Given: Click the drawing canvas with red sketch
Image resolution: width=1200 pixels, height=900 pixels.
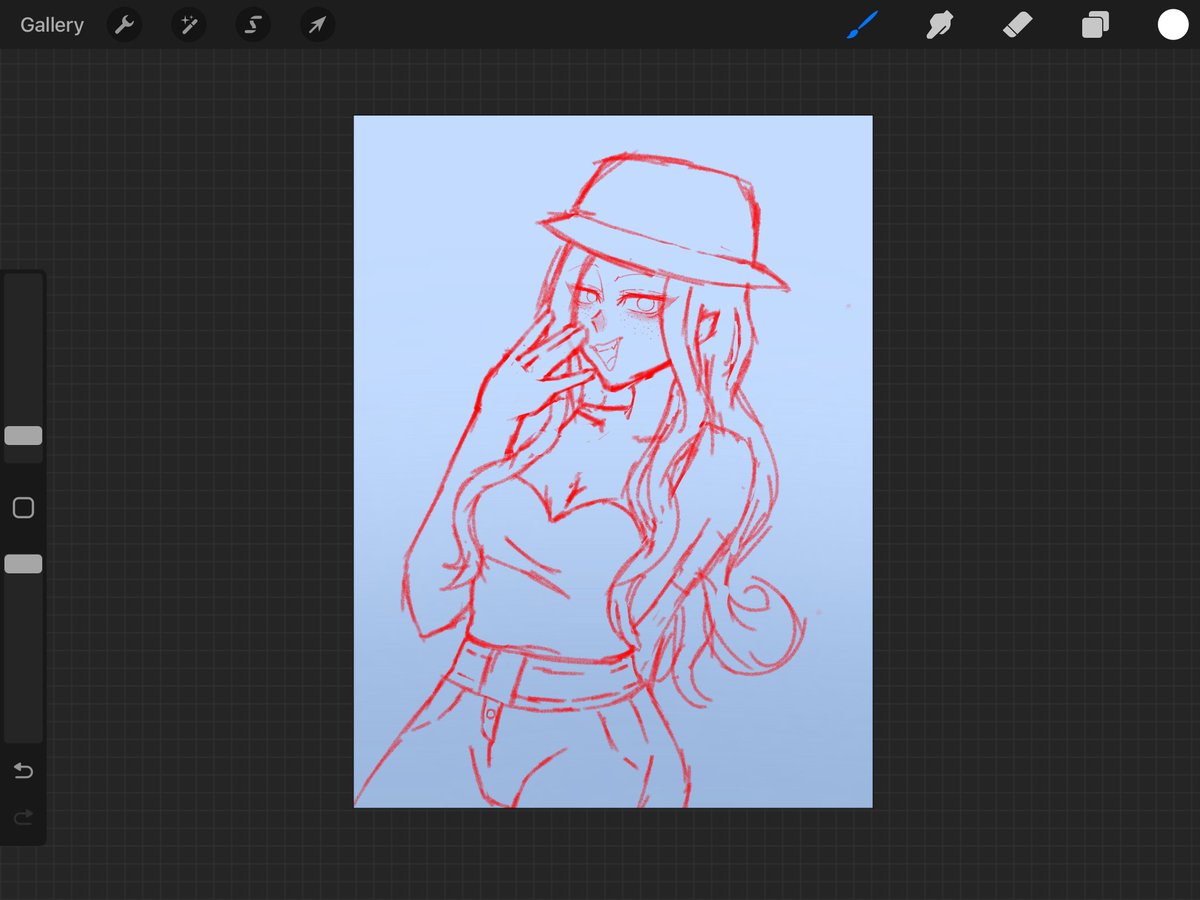Looking at the screenshot, I should [613, 461].
